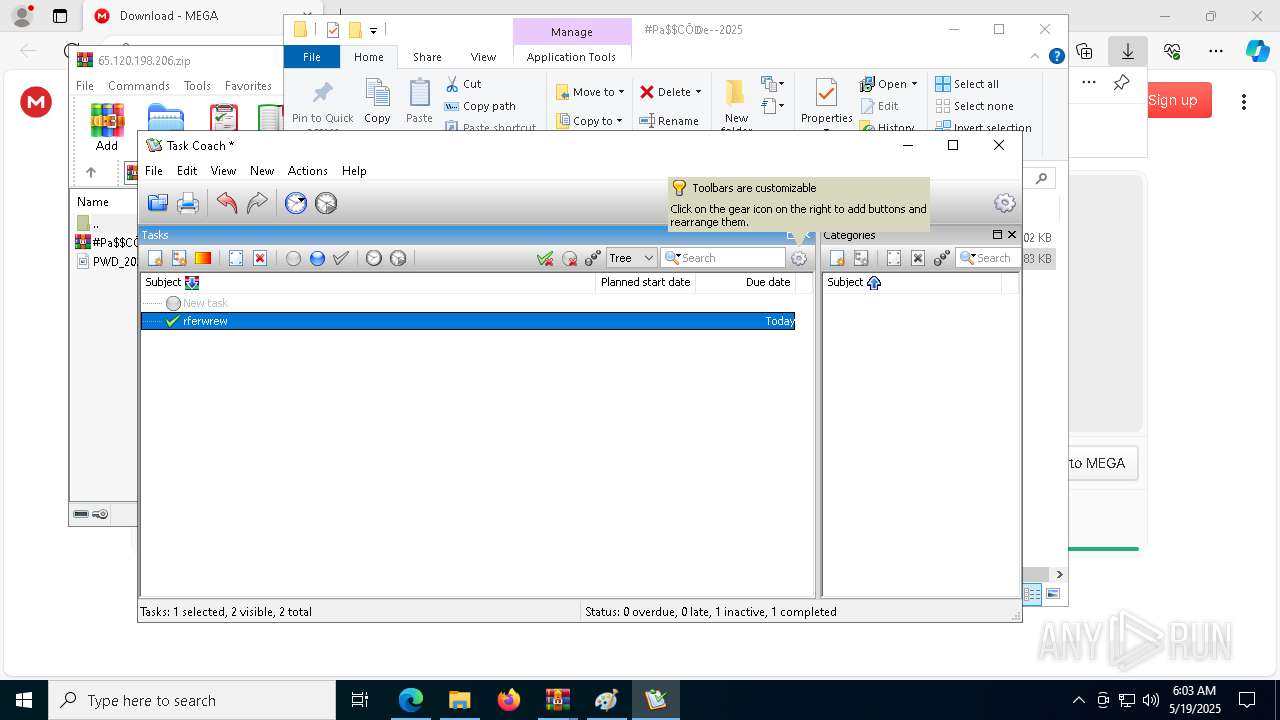Click the Print icon in Task Coach toolbar

point(188,203)
